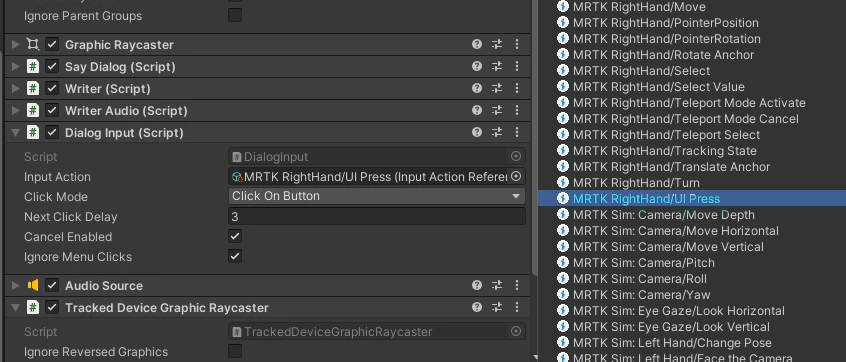Open help for Writer script
This screenshot has width=846, height=362.
(476, 88)
